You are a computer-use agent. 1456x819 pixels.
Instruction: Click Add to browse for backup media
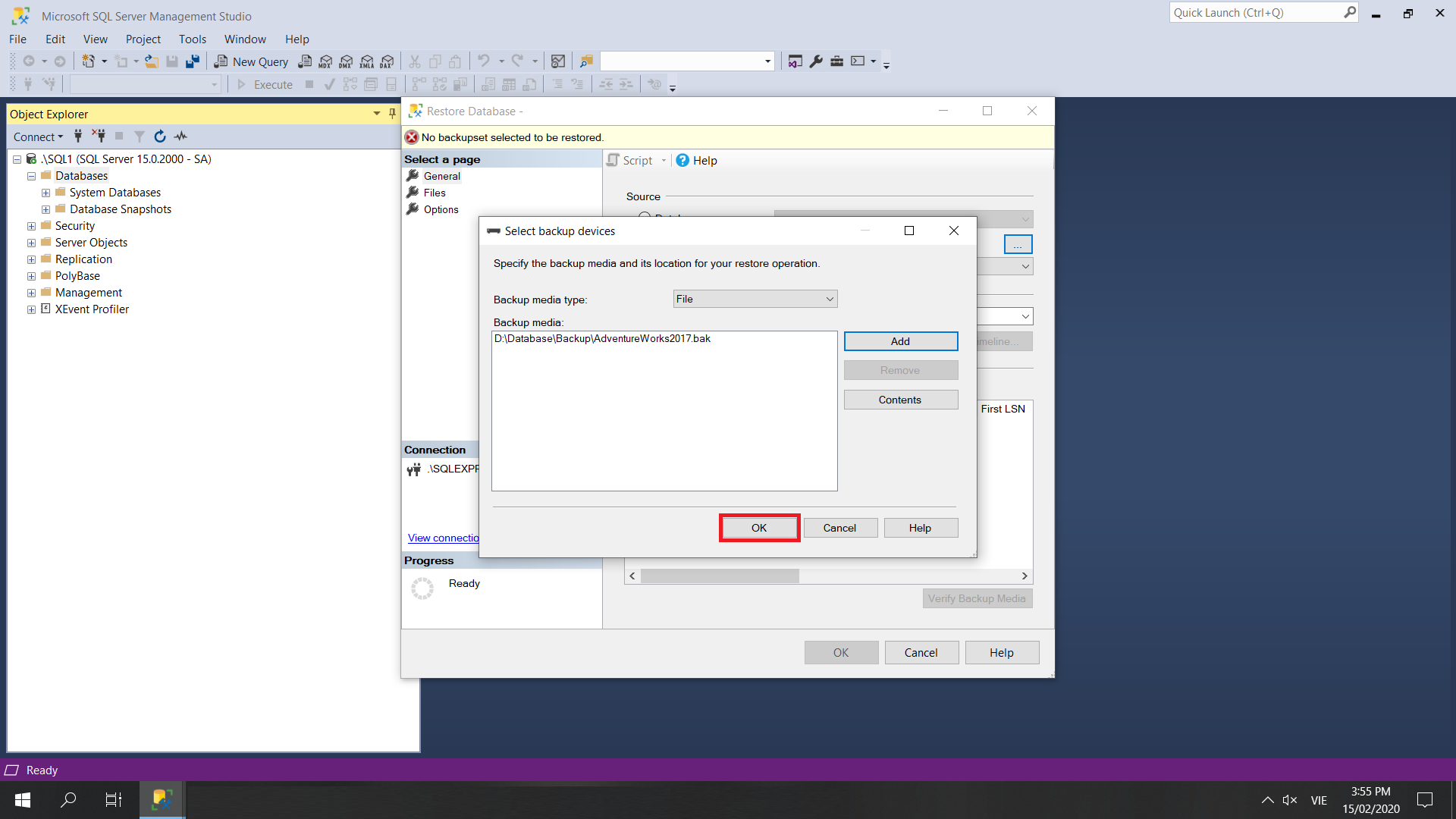[x=900, y=340]
